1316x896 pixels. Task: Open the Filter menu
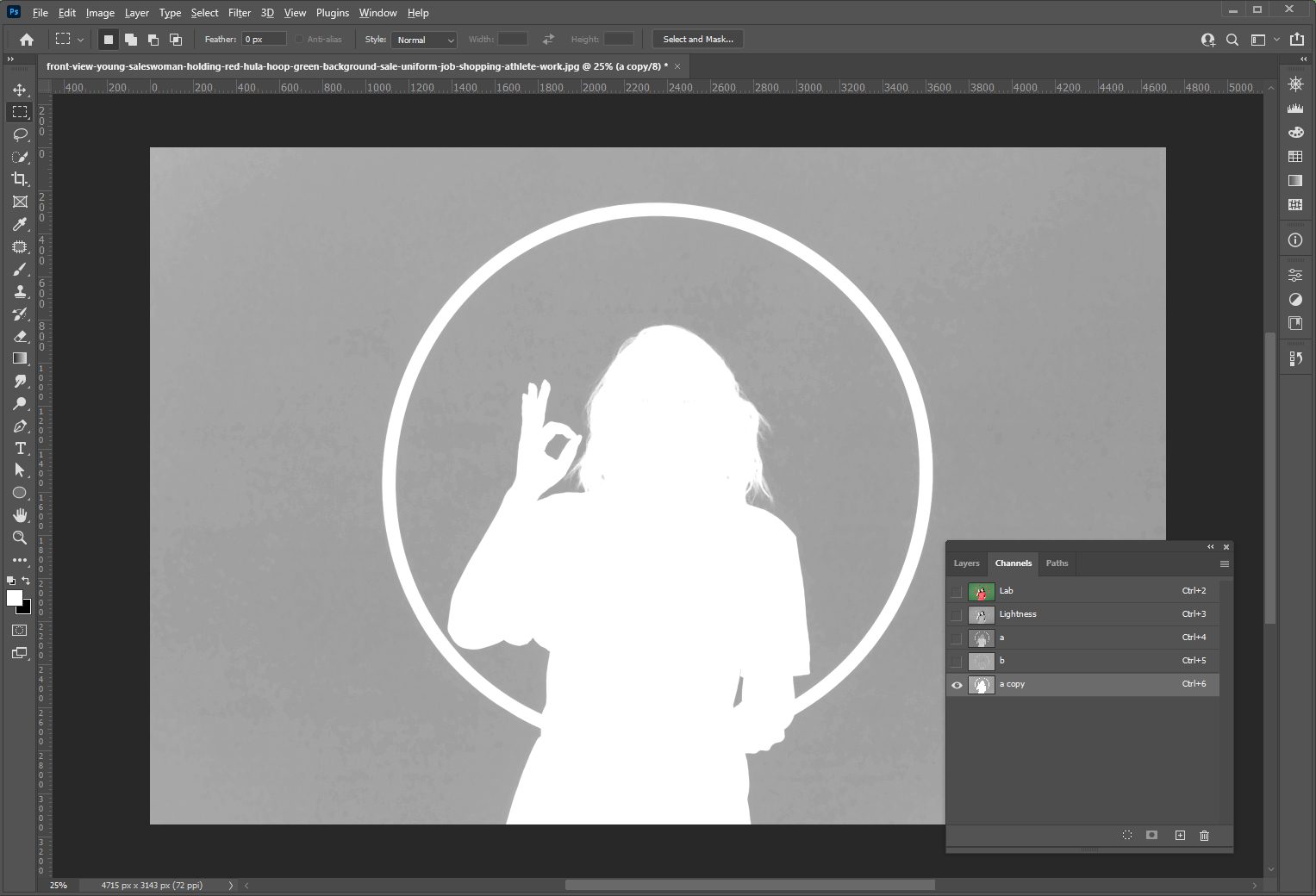pos(240,13)
